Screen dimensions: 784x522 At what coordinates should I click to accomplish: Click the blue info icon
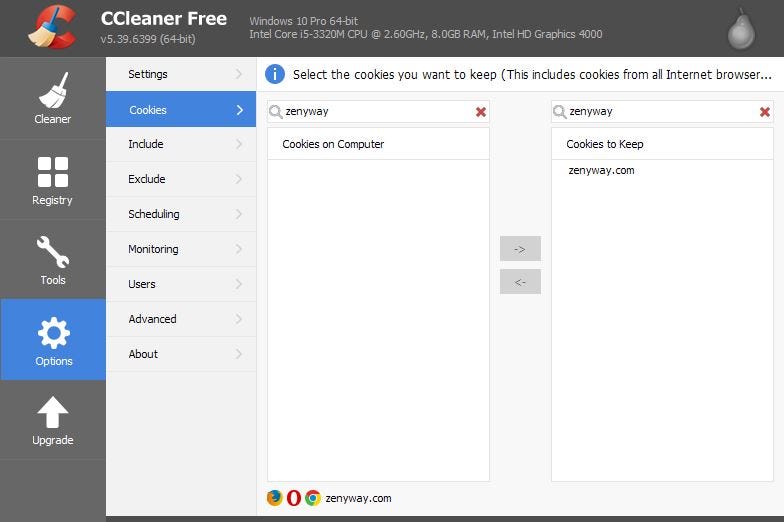pos(275,74)
